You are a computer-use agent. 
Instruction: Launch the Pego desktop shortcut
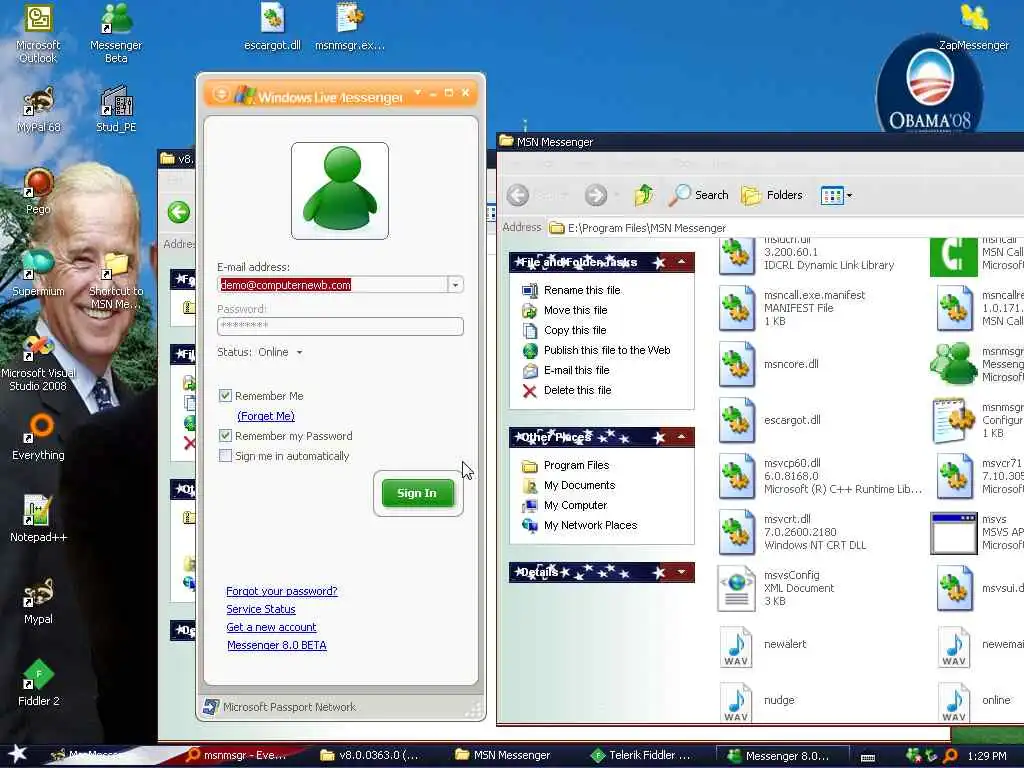pyautogui.click(x=38, y=192)
